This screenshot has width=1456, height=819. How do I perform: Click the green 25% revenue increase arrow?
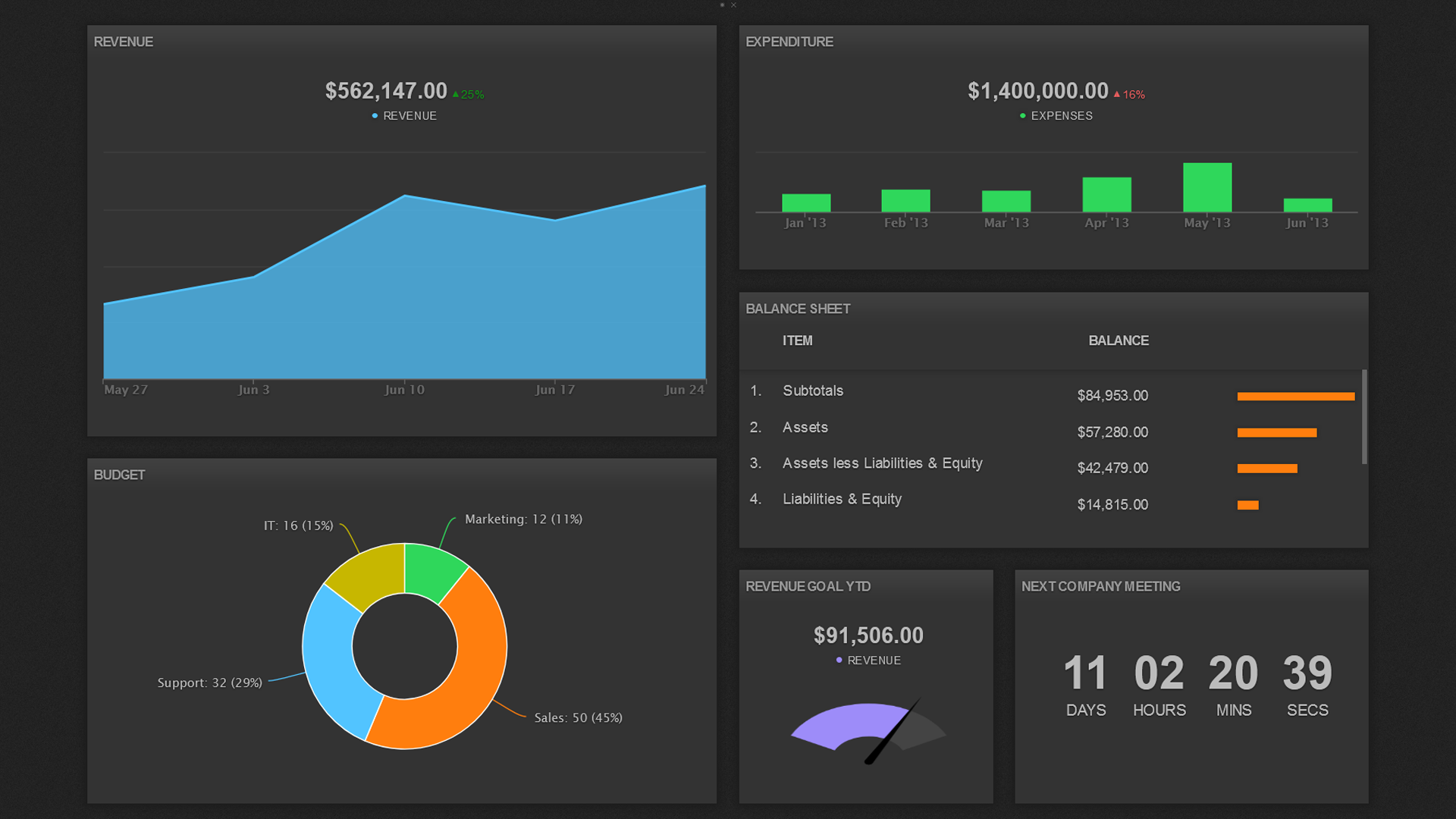coord(456,95)
